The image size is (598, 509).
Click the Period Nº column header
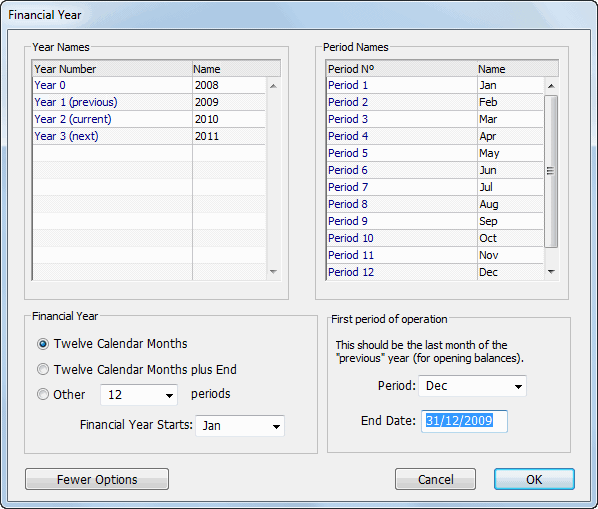tap(402, 69)
